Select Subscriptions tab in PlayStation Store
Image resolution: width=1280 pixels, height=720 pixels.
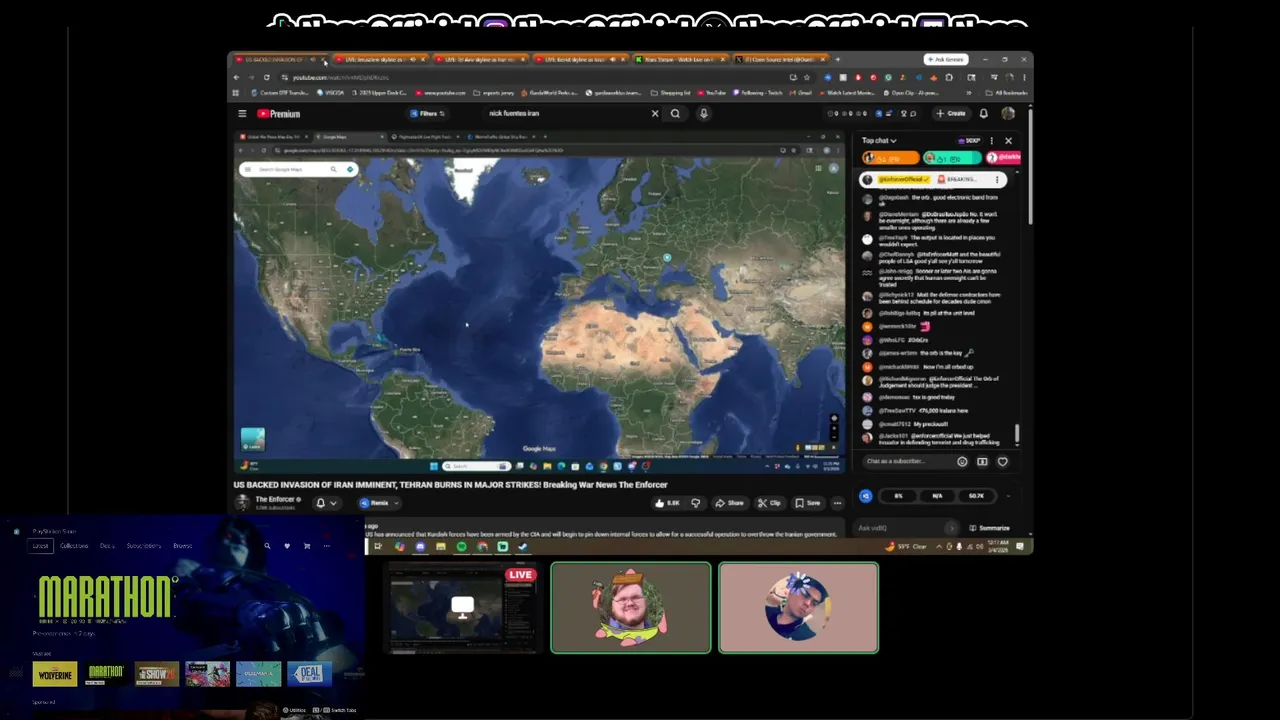coord(144,546)
